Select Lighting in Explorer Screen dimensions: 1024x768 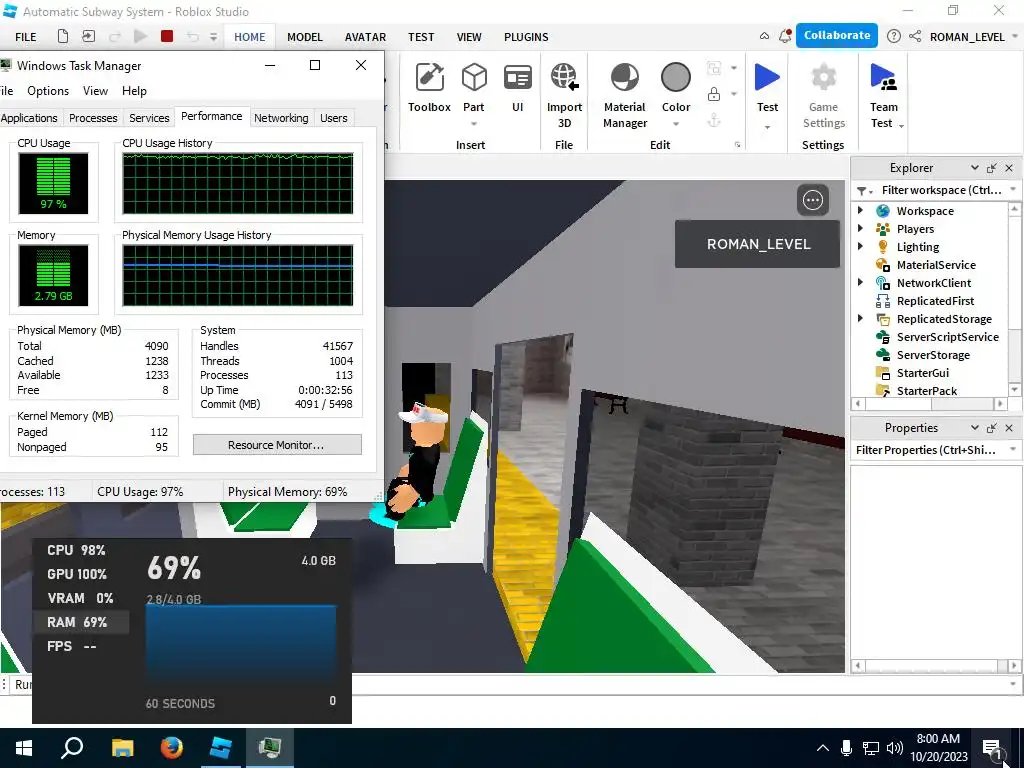tap(918, 247)
